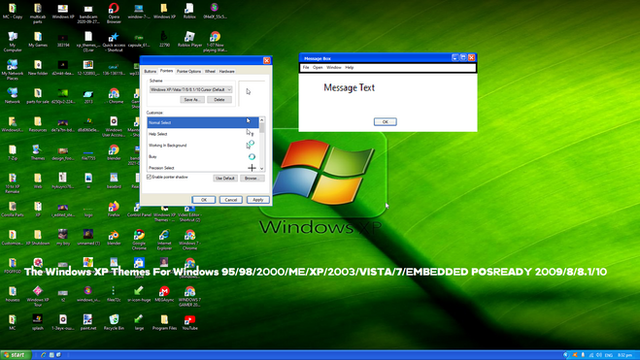Open Help menu in Message Box
Image resolution: width=640 pixels, height=360 pixels.
coord(349,67)
